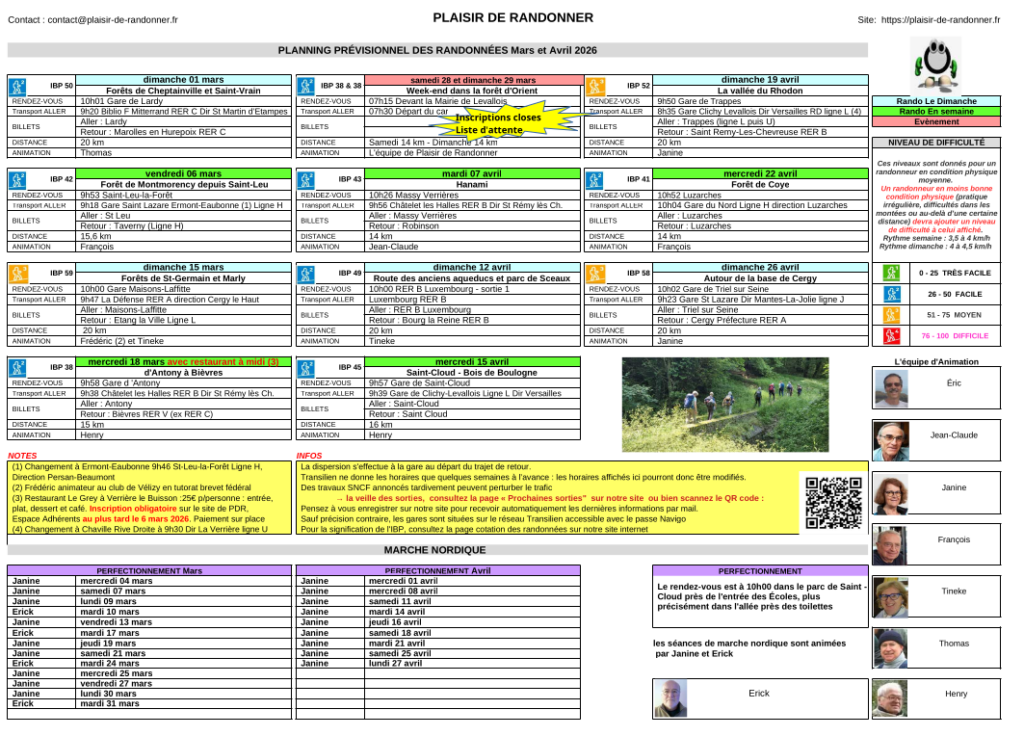Click Erick's portrait photo under Perfectionnement
1024x736 pixels.
pos(672,697)
